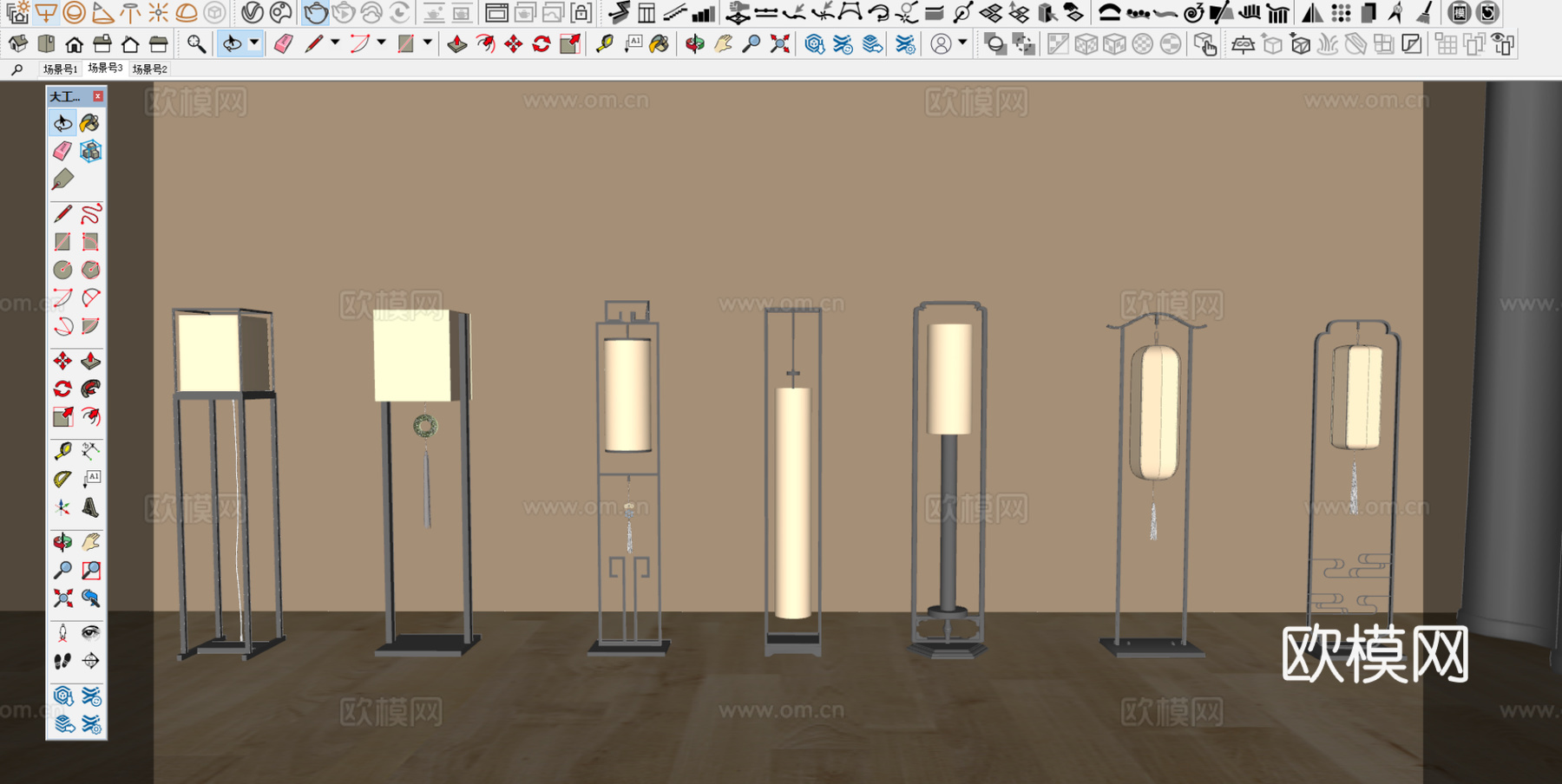This screenshot has width=1562, height=784.
Task: Click the Paint Bucket in floating toolbox
Action: pos(89,123)
